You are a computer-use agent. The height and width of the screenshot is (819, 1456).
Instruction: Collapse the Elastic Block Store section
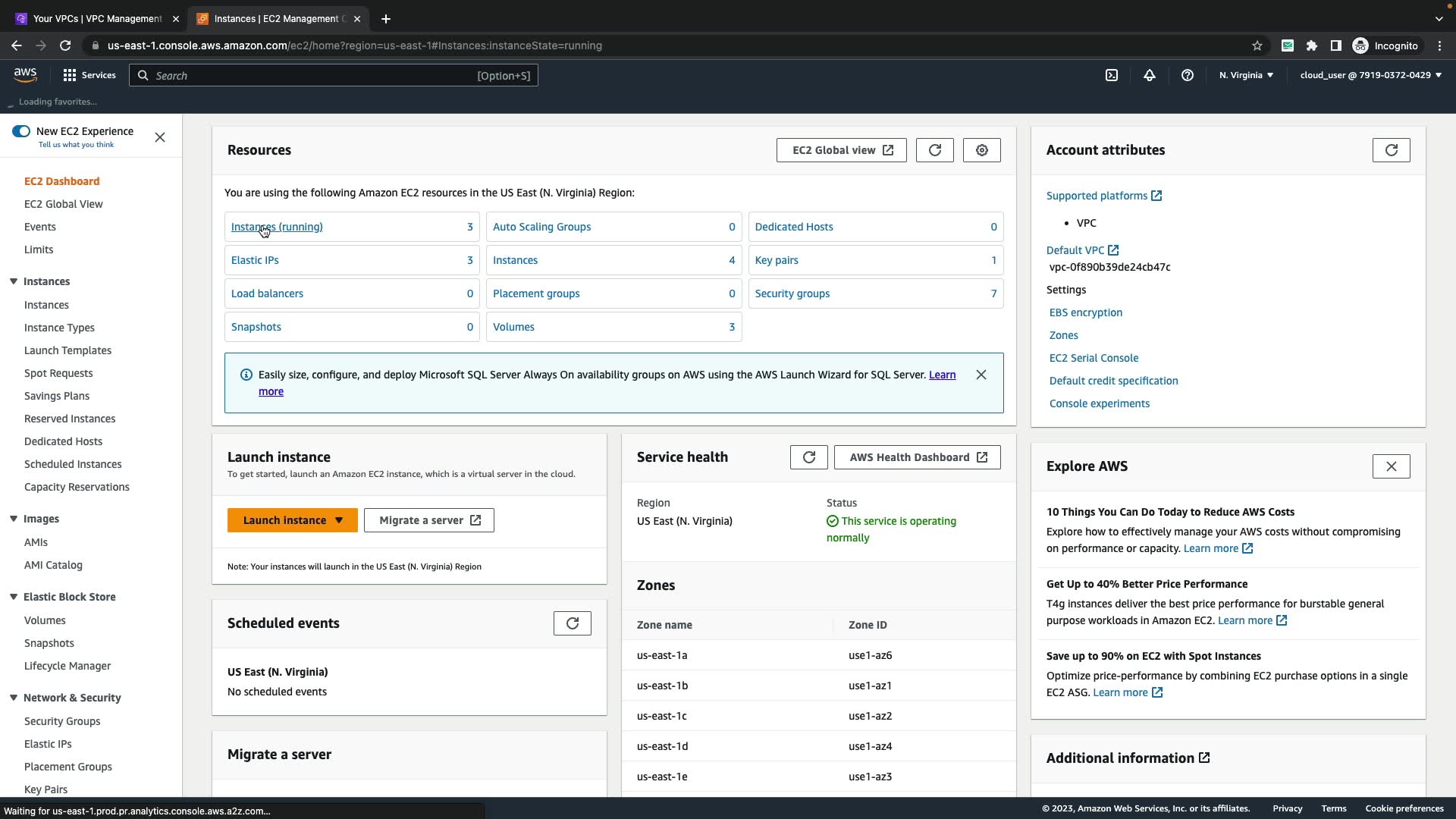click(14, 597)
